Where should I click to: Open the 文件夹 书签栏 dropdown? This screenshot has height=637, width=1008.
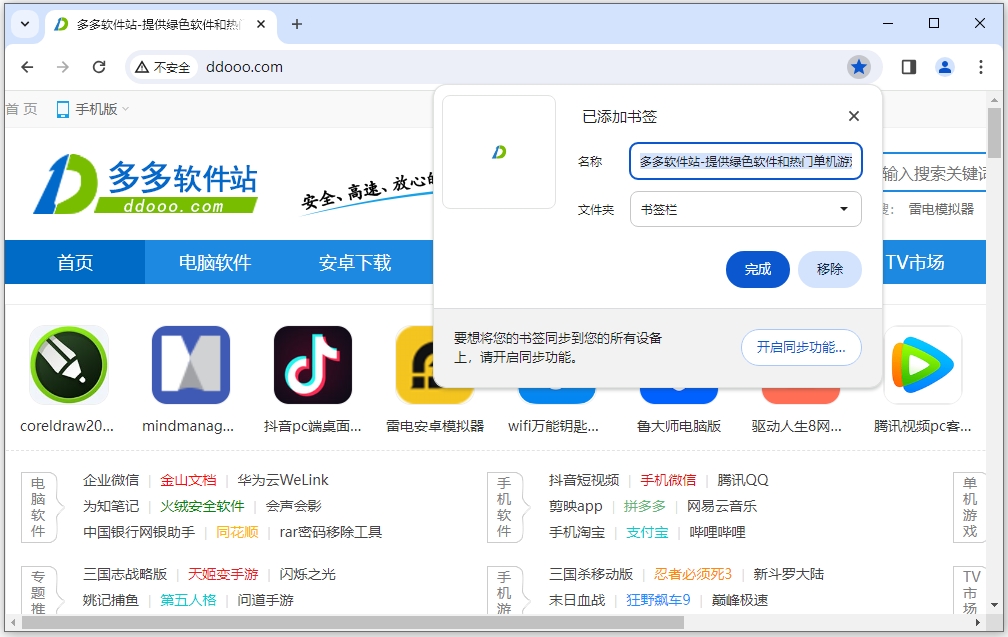(x=746, y=210)
